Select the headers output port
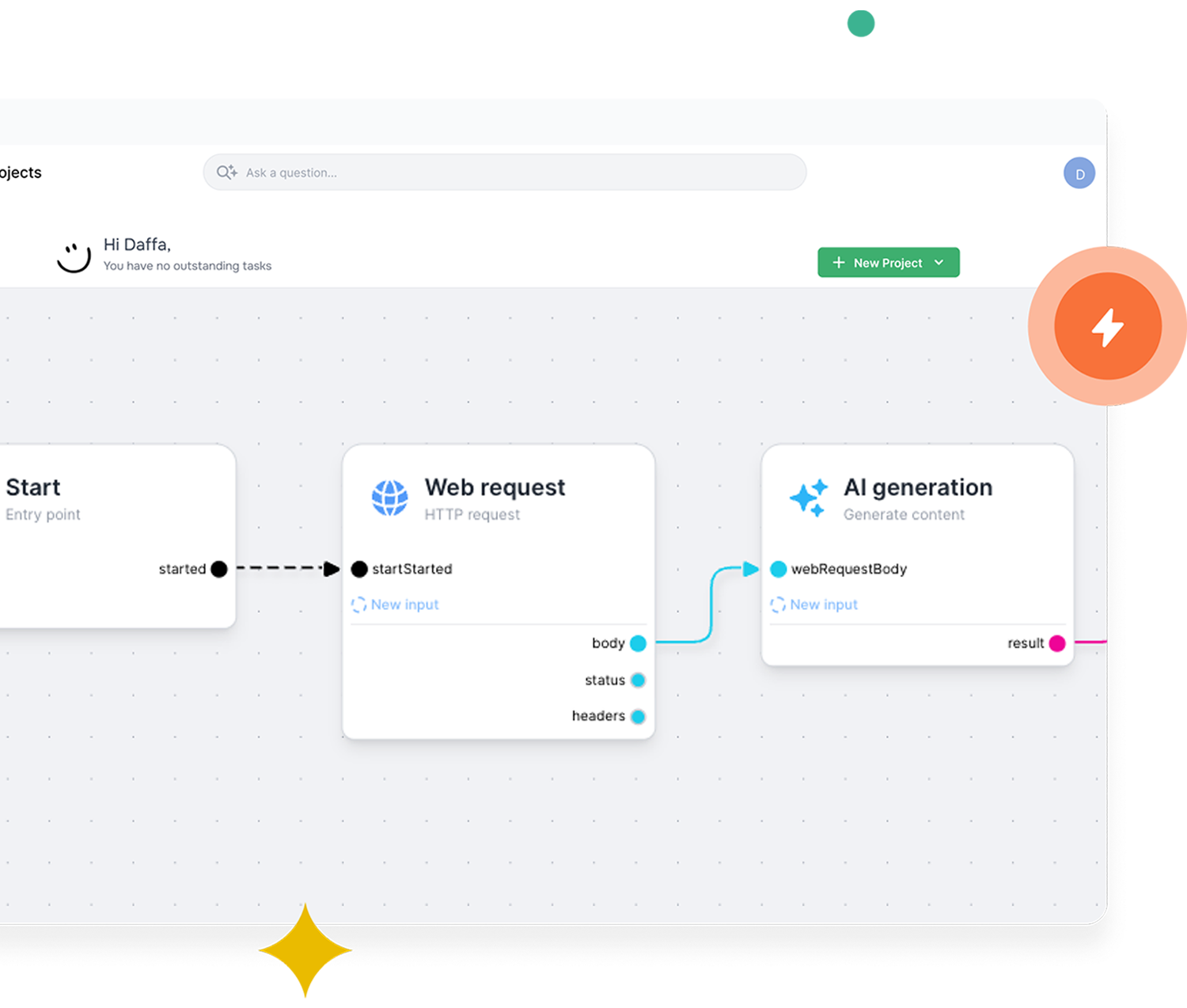Viewport: 1187px width, 1008px height. 638,717
